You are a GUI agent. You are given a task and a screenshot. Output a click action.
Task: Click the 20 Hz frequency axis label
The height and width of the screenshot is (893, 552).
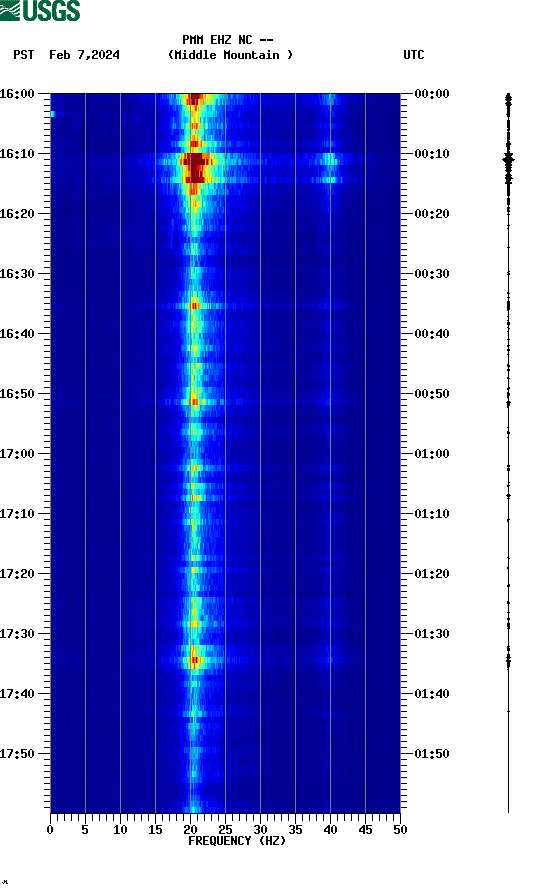tap(190, 830)
